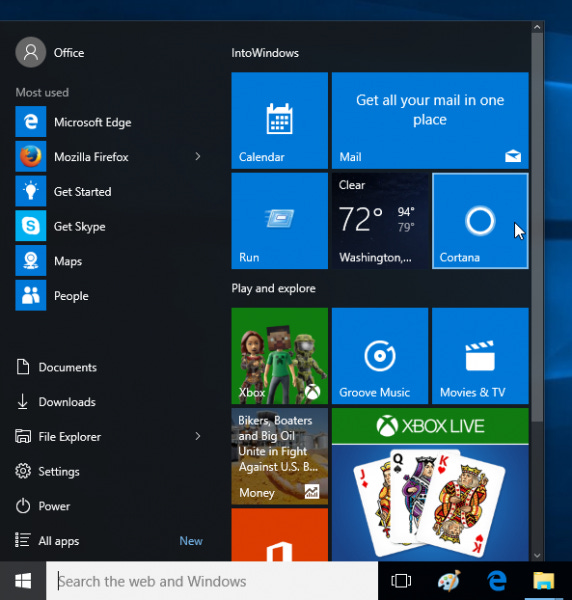The width and height of the screenshot is (572, 600).
Task: Open the People app
Action: click(109, 295)
